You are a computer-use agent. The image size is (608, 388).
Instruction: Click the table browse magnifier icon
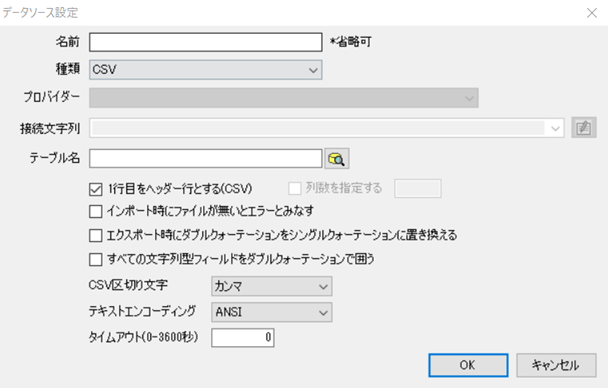(x=337, y=159)
